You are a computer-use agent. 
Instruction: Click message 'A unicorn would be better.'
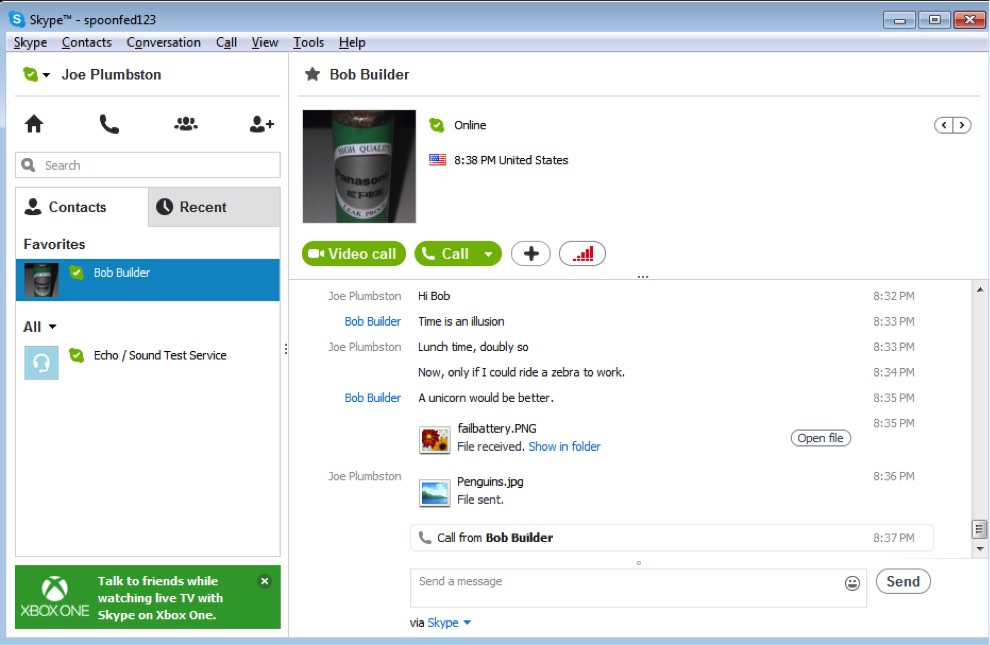pos(486,398)
